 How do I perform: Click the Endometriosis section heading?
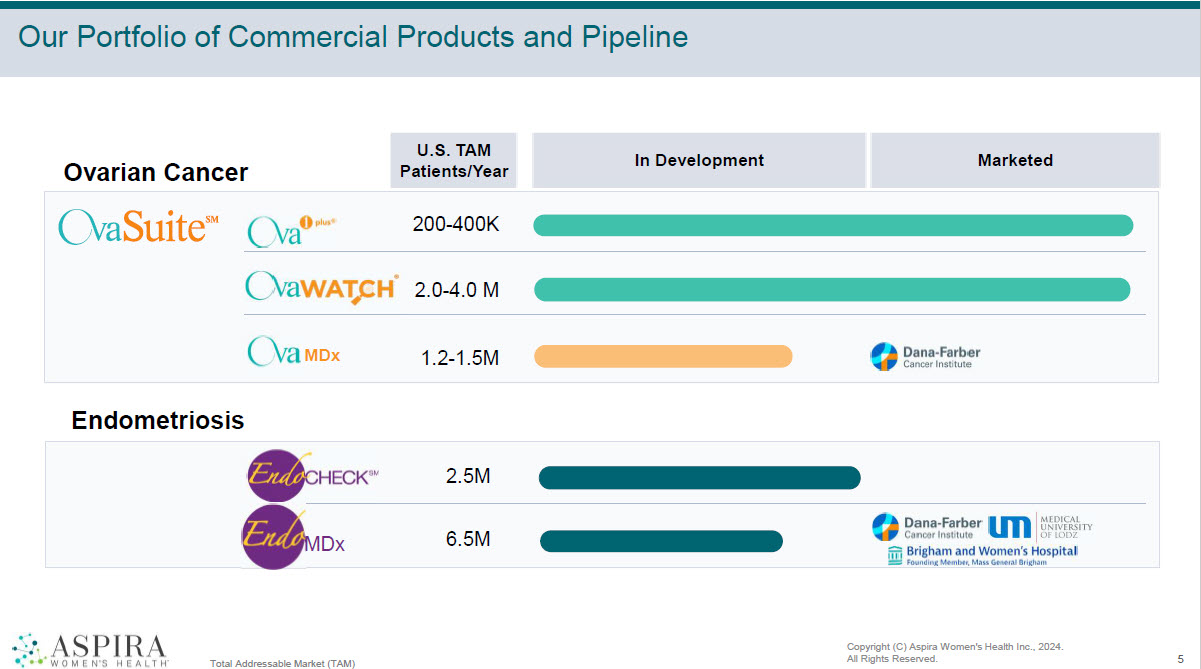point(158,421)
